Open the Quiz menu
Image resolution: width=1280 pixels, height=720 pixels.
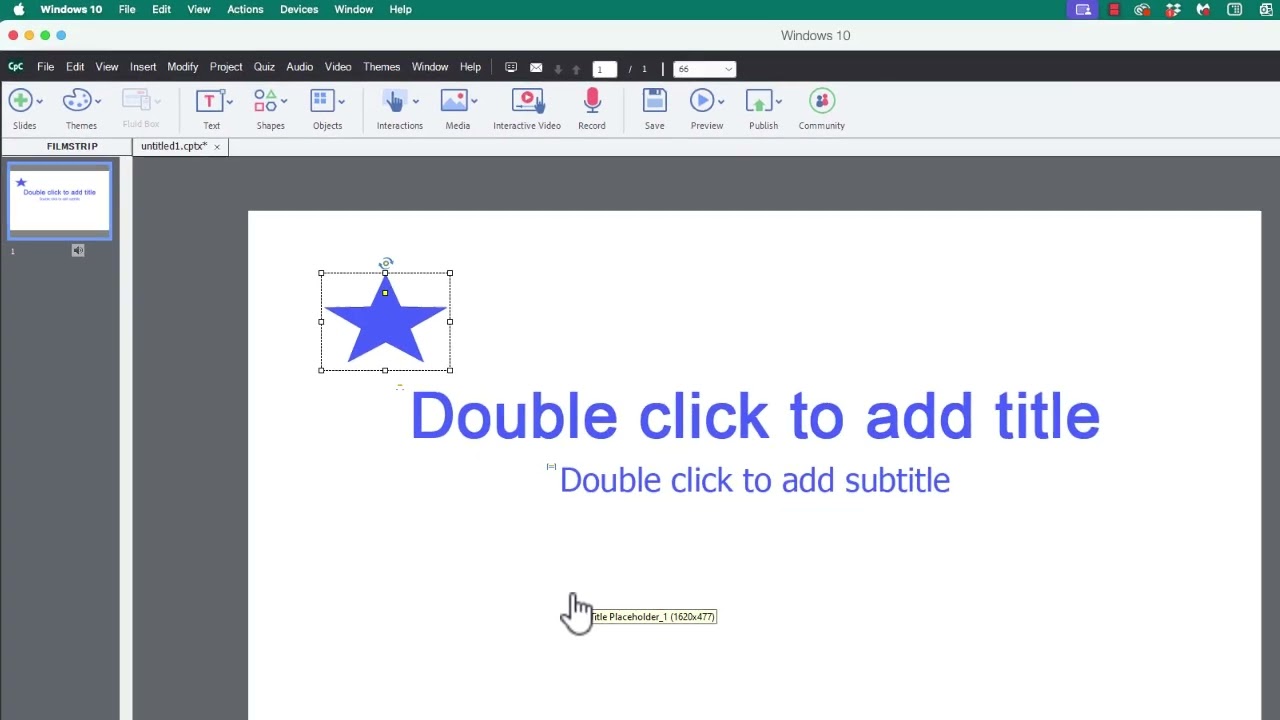coord(264,67)
